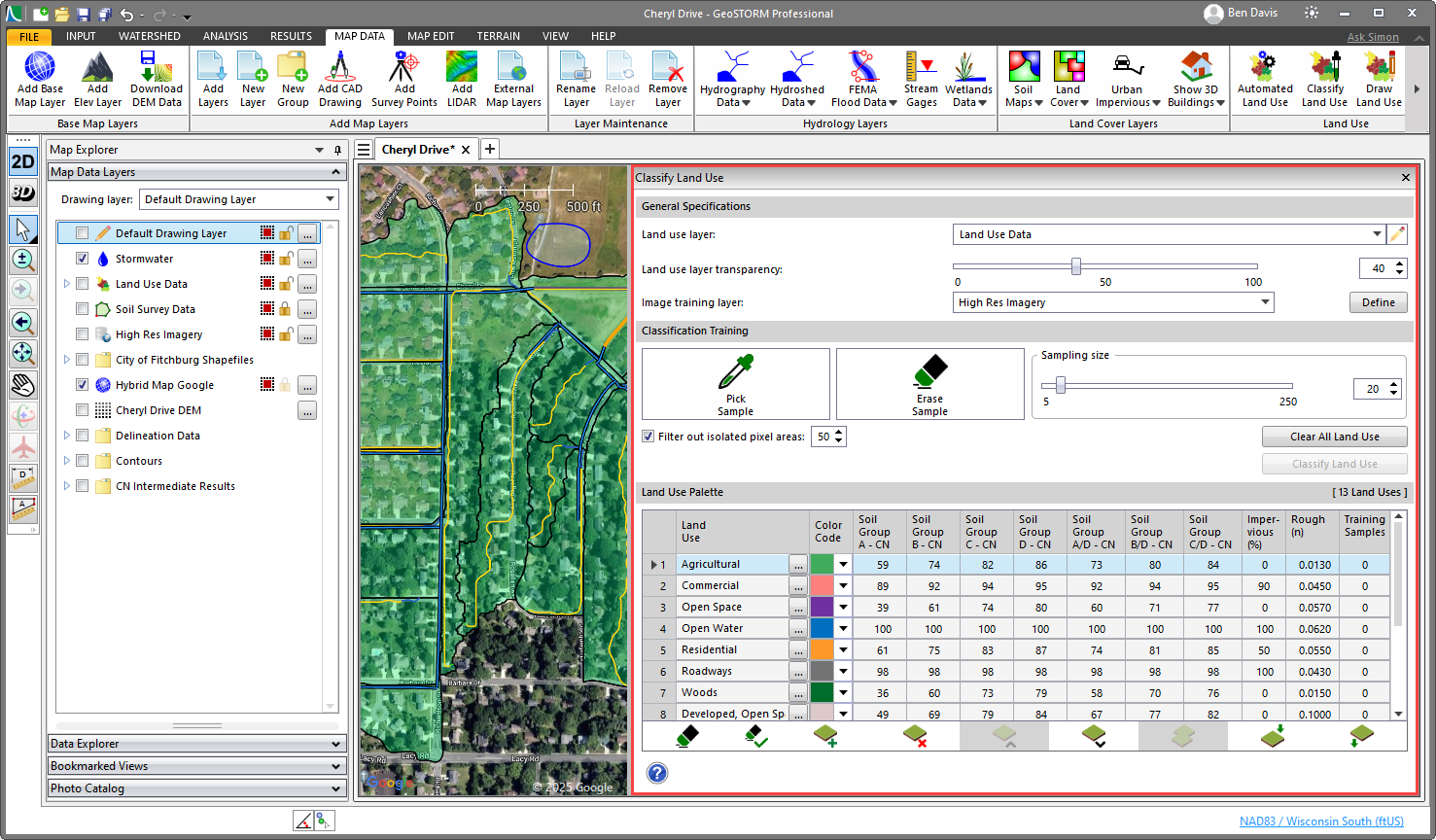Open the WATERSHED menu tab
Image resolution: width=1436 pixels, height=840 pixels.
click(x=150, y=36)
